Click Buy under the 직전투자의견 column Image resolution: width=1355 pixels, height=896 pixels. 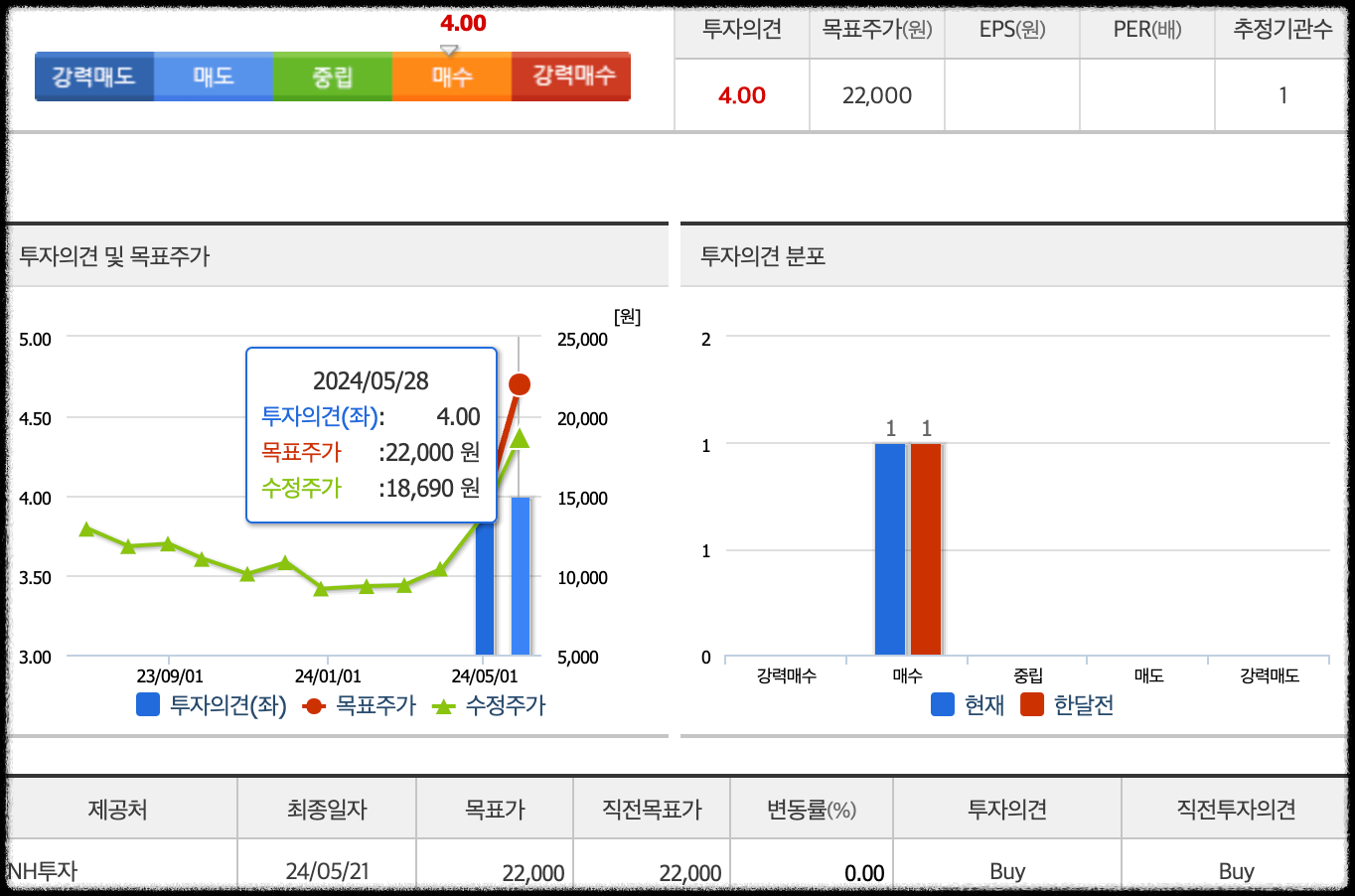[1237, 871]
